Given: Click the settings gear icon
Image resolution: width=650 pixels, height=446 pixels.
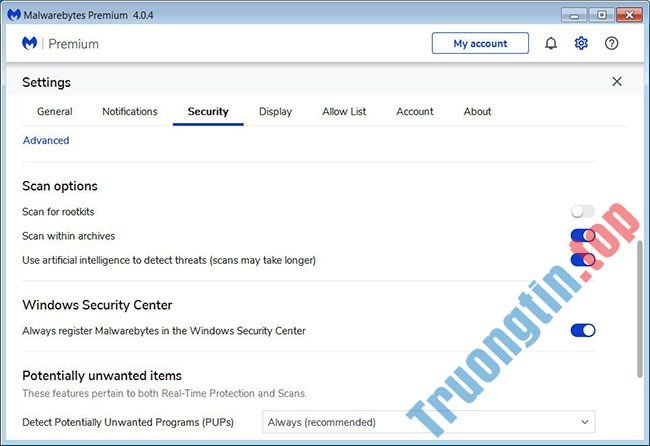Looking at the screenshot, I should (581, 44).
